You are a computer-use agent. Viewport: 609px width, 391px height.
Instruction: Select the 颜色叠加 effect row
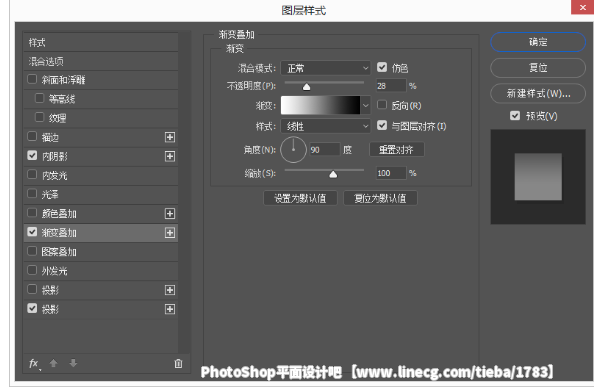coord(101,214)
